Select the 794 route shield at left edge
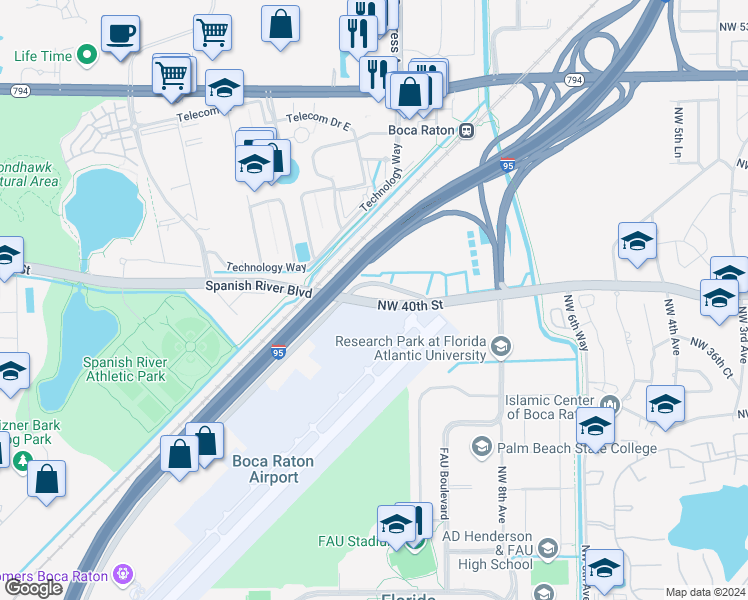The width and height of the screenshot is (748, 600). coord(20,91)
